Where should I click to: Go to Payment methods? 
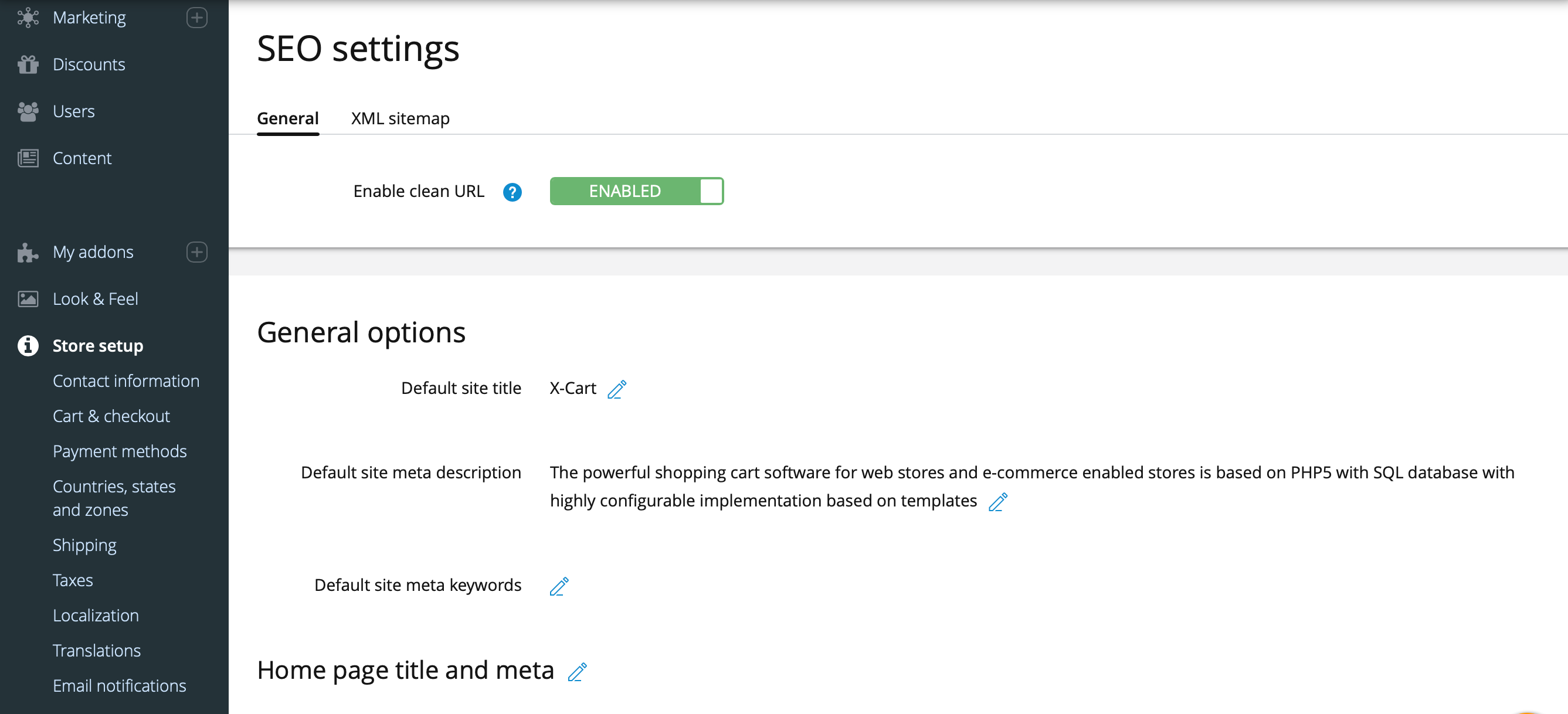point(120,451)
